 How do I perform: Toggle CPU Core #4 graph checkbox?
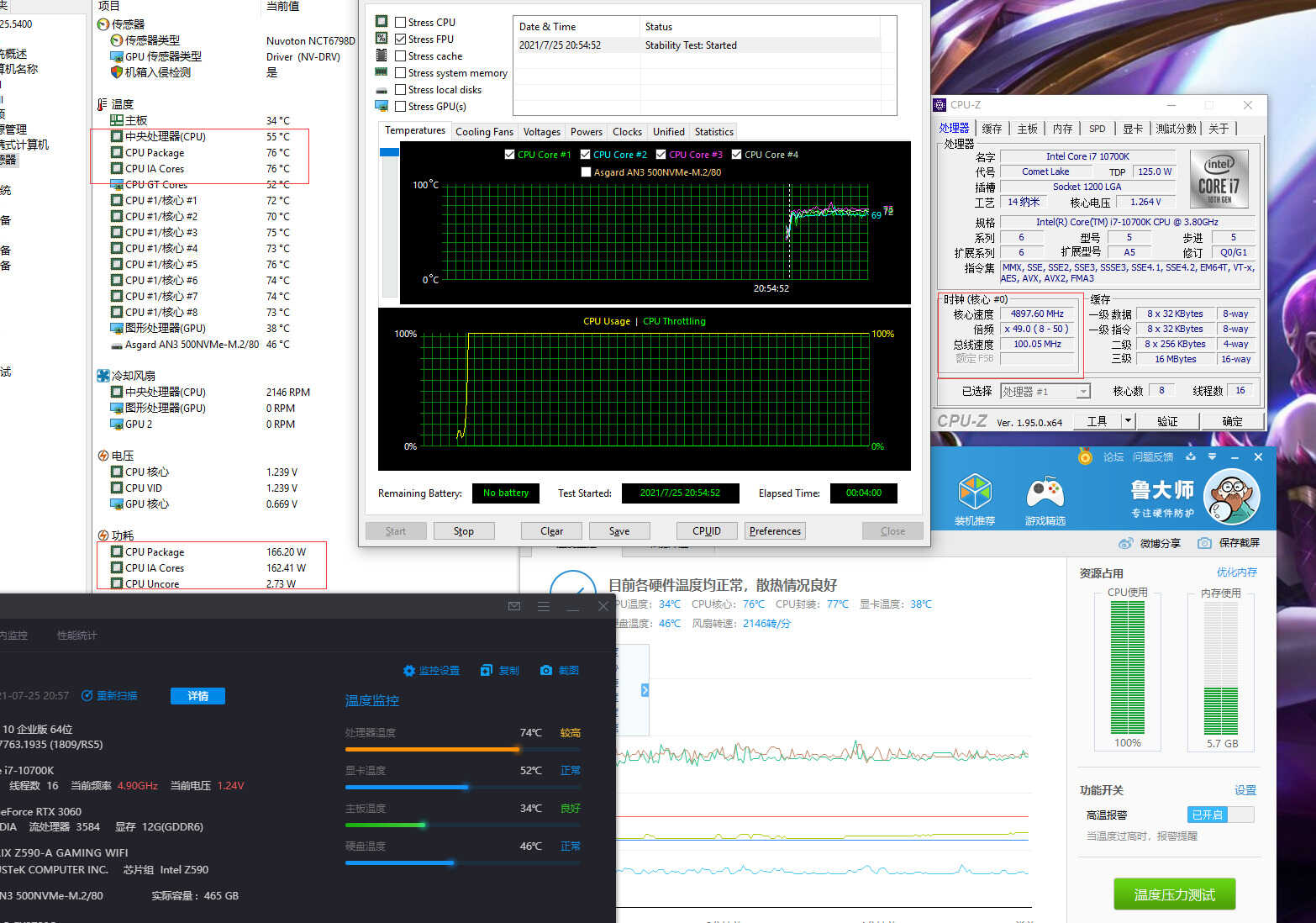tap(737, 155)
